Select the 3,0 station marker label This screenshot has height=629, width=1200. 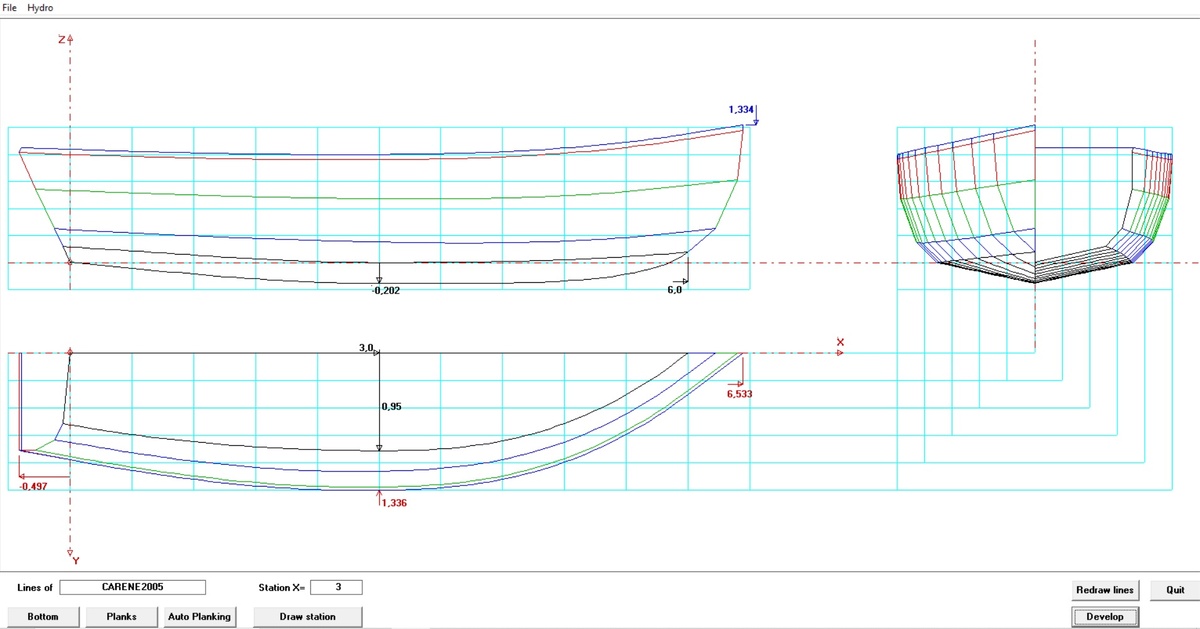pyautogui.click(x=365, y=348)
